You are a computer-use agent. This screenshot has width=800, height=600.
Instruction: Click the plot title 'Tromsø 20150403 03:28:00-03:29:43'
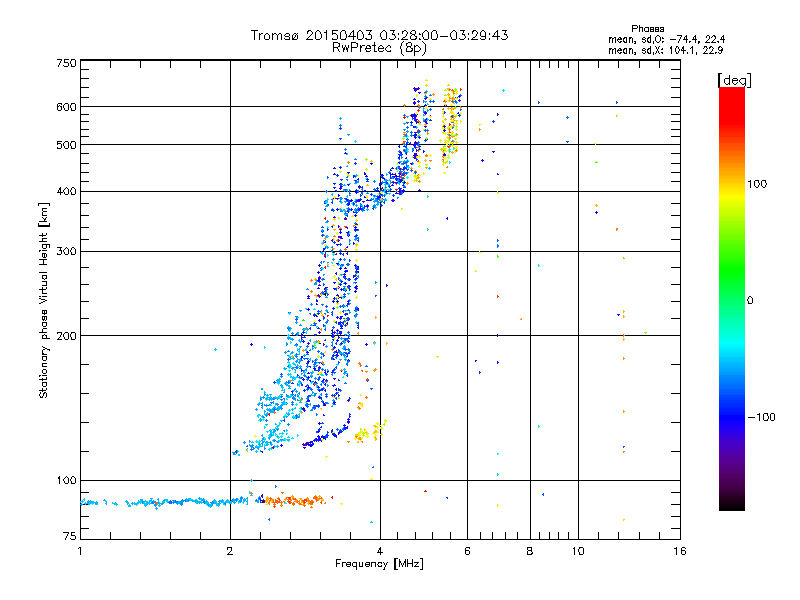tap(379, 35)
